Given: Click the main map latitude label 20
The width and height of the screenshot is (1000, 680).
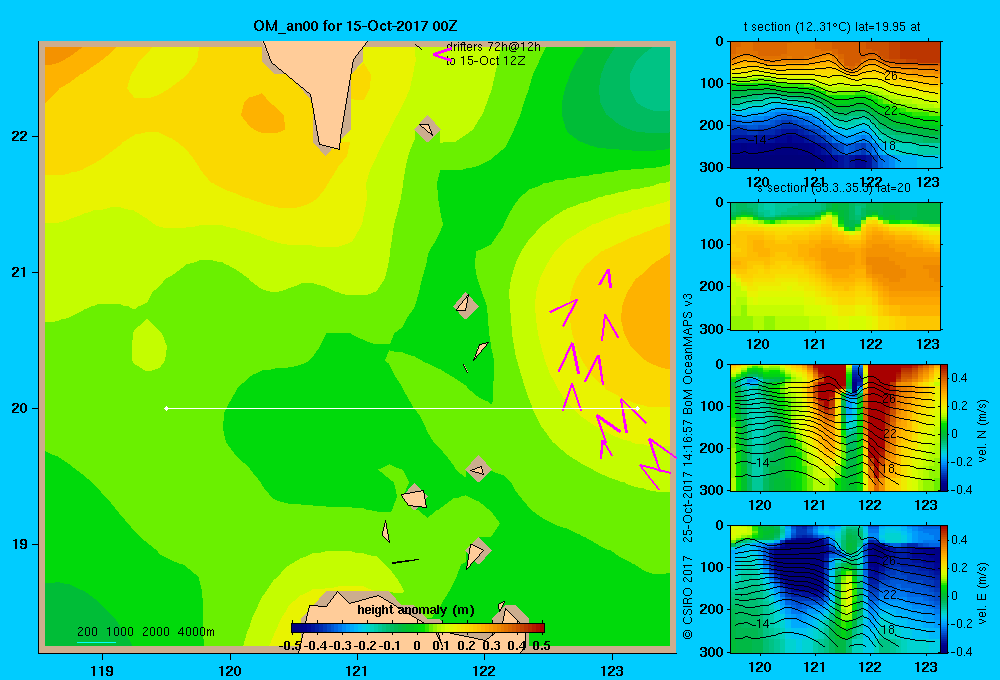Looking at the screenshot, I should [x=20, y=408].
